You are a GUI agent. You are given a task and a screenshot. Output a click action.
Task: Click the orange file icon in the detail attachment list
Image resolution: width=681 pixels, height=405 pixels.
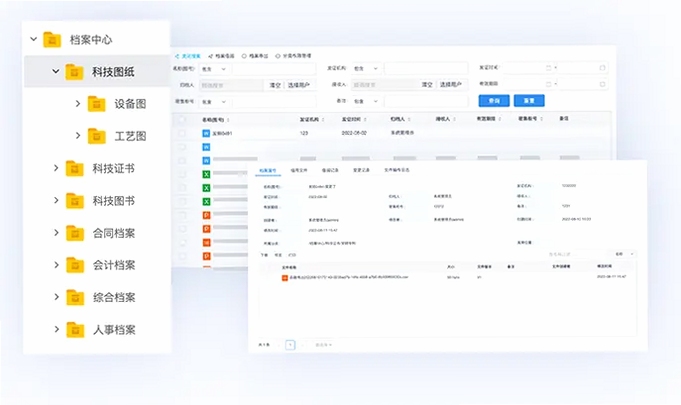coord(285,277)
